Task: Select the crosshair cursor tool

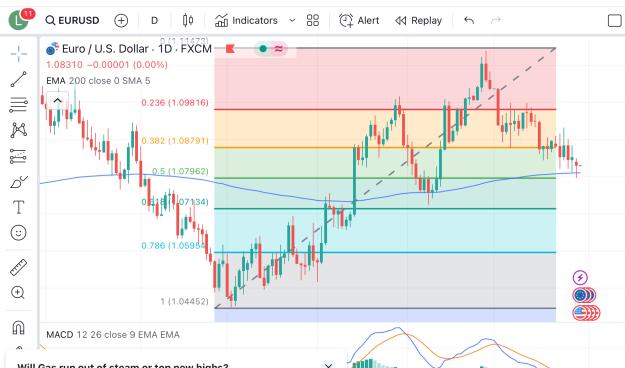Action: coord(18,54)
